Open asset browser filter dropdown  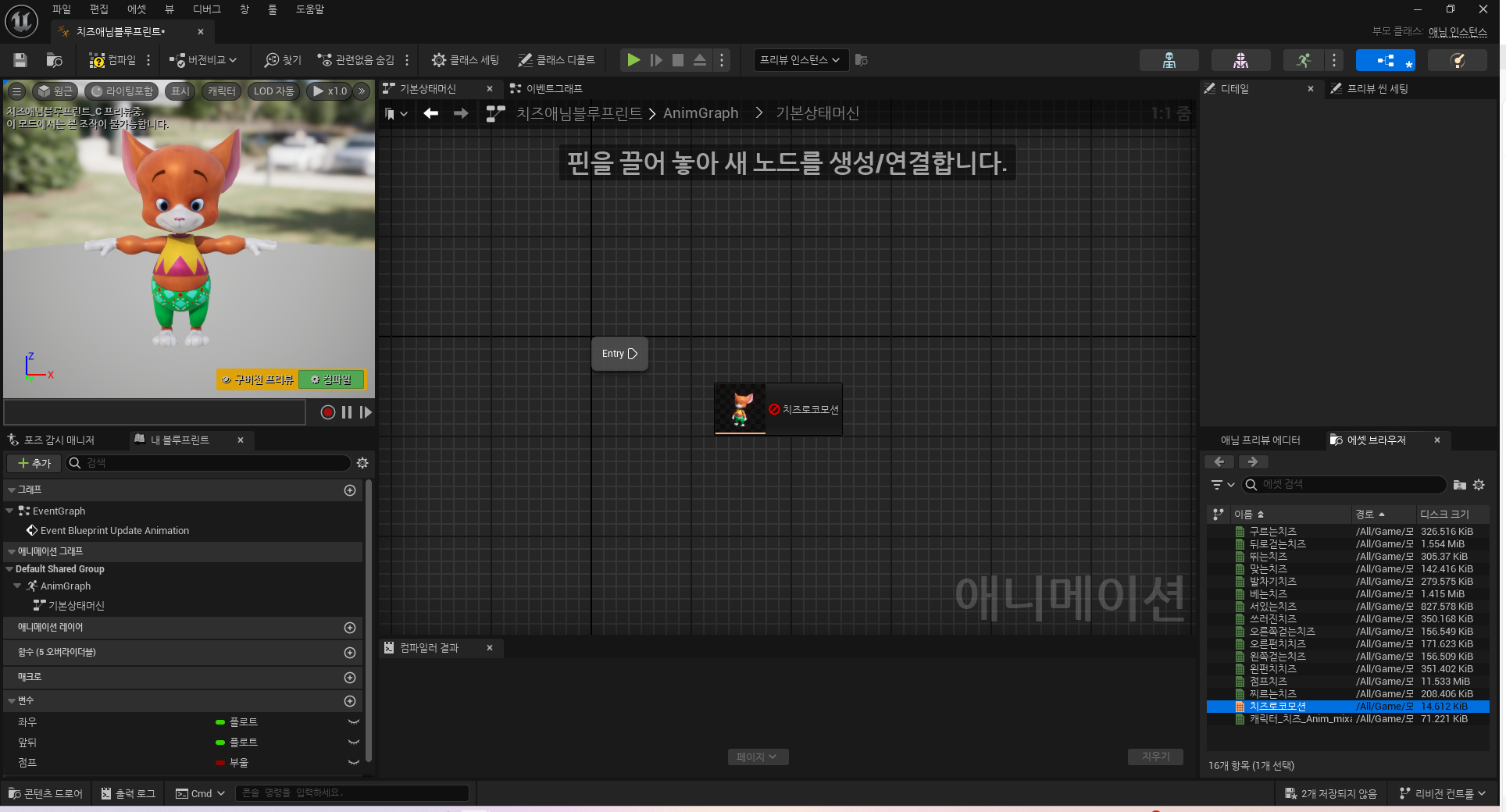tap(1222, 485)
